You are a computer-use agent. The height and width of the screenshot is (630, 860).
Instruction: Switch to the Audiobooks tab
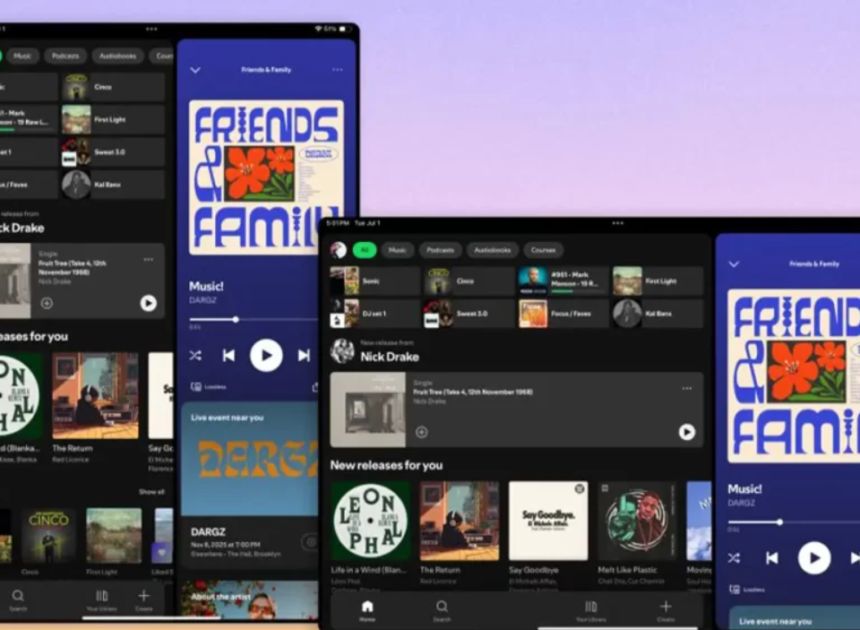coord(492,250)
